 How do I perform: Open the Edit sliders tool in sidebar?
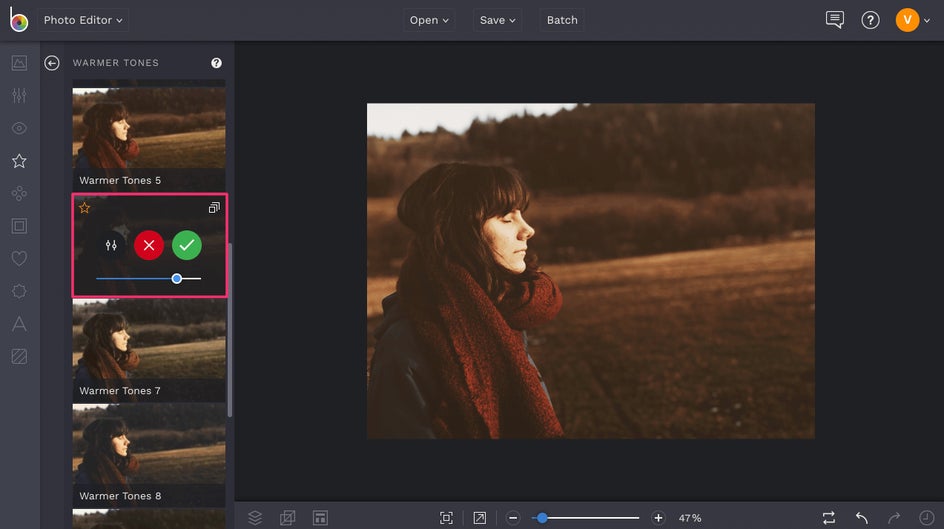tap(19, 96)
